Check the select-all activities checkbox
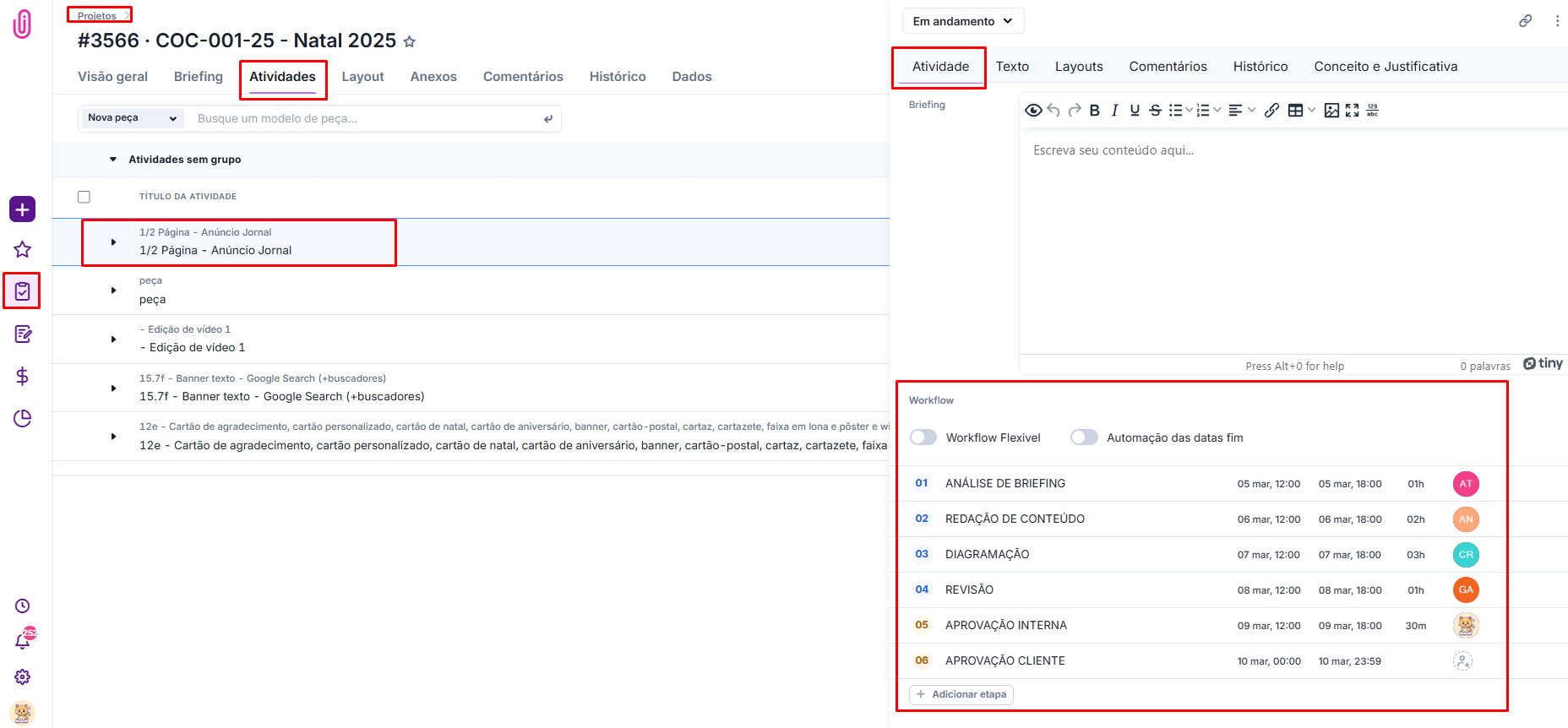Viewport: 1568px width, 728px height. (84, 197)
